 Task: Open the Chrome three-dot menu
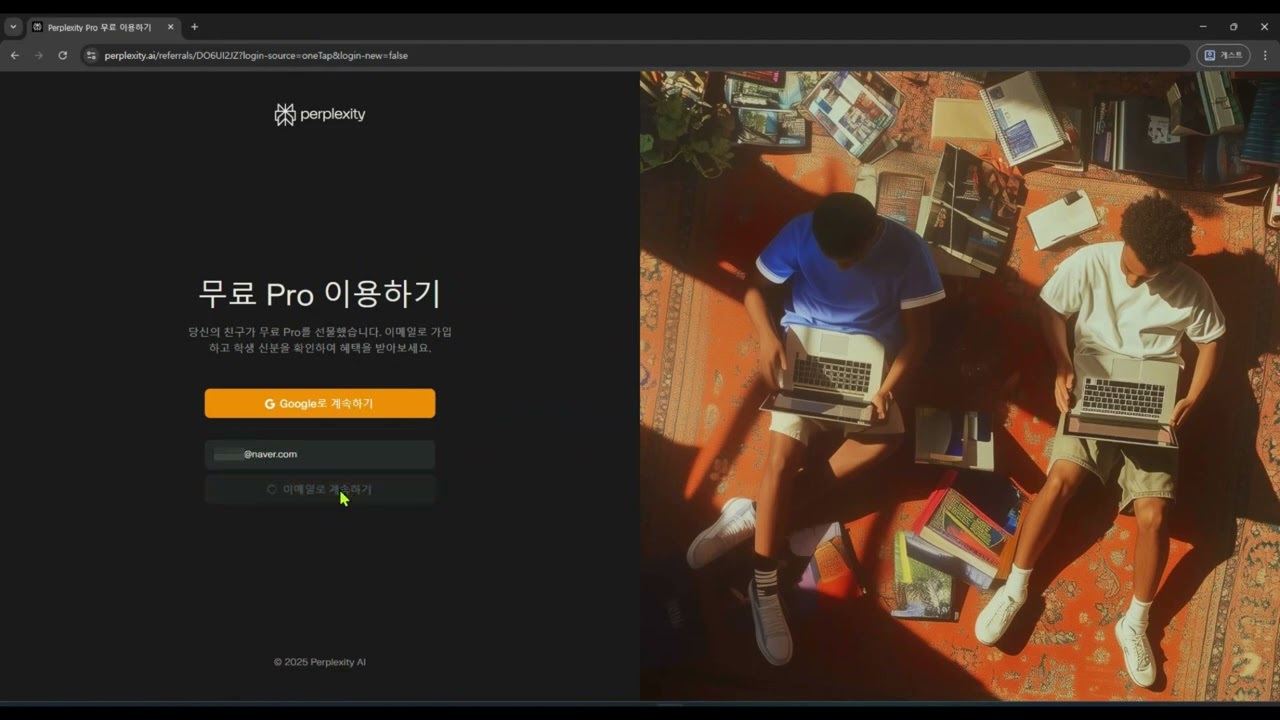click(x=1265, y=55)
